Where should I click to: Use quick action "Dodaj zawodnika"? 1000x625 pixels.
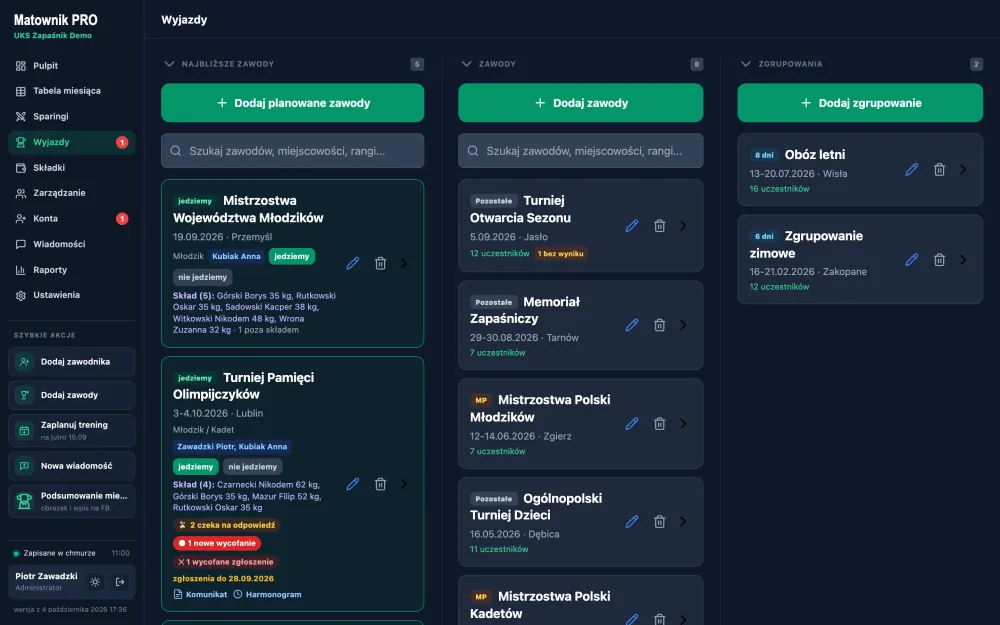(x=72, y=362)
